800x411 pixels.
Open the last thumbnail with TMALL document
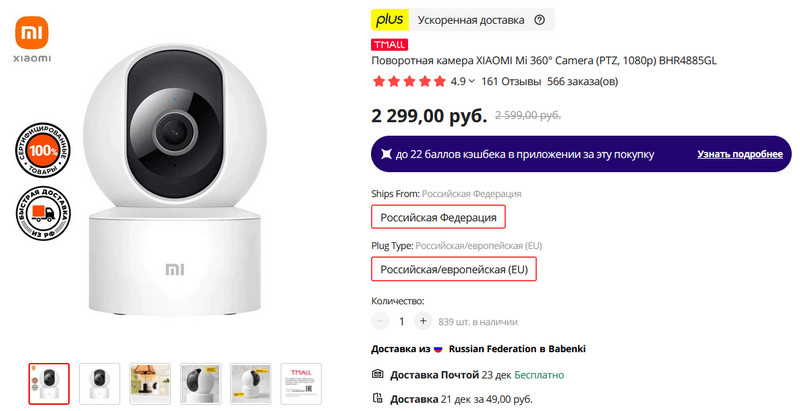[x=301, y=383]
